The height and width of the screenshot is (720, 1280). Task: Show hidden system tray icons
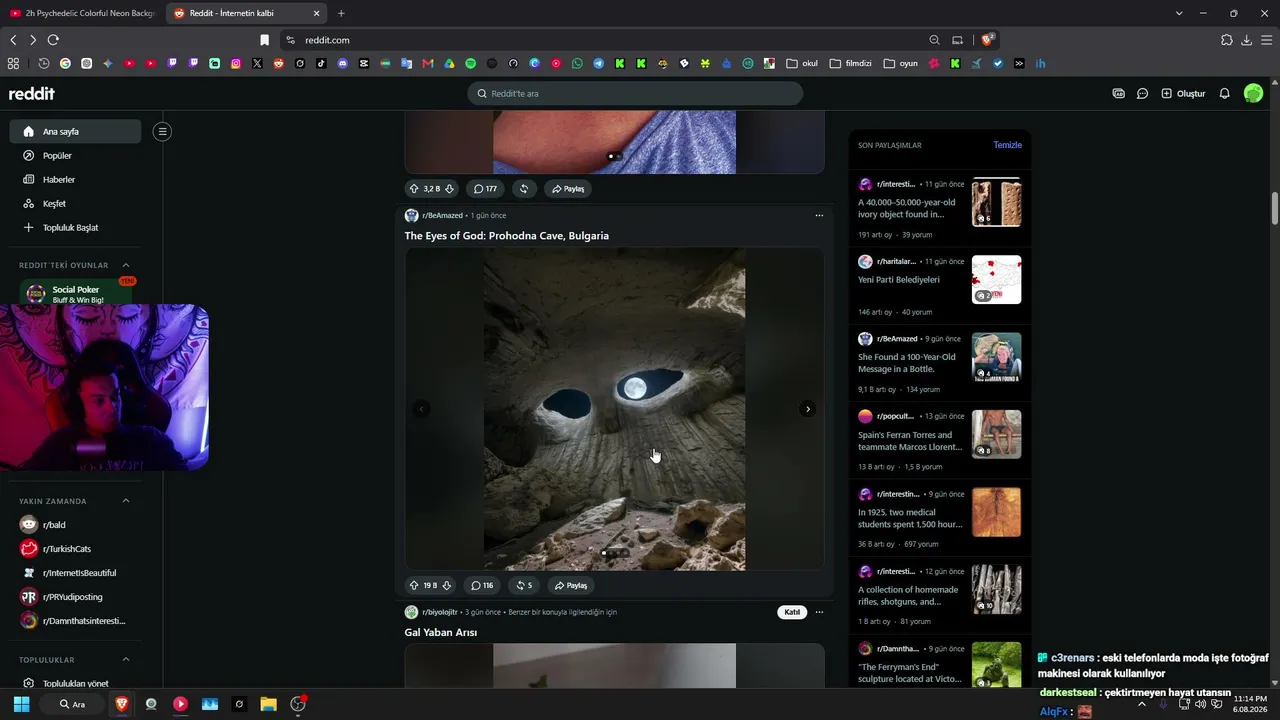pos(1142,704)
